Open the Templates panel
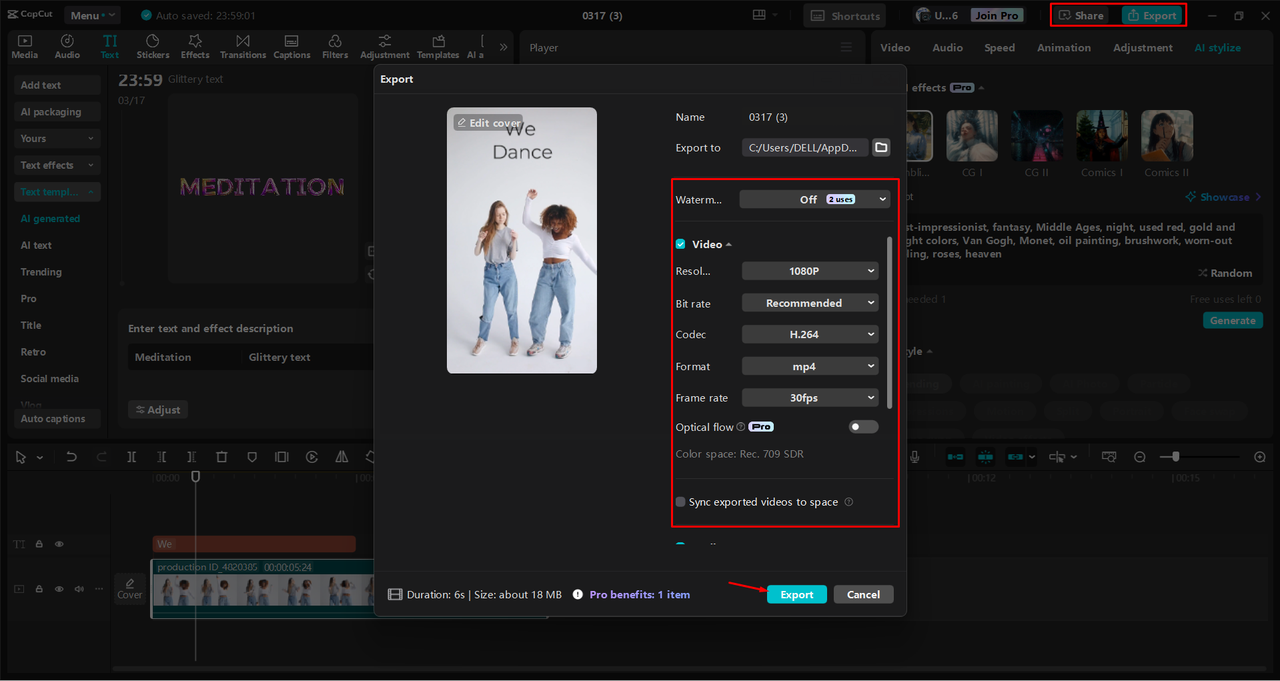The image size is (1280, 681). pos(437,46)
